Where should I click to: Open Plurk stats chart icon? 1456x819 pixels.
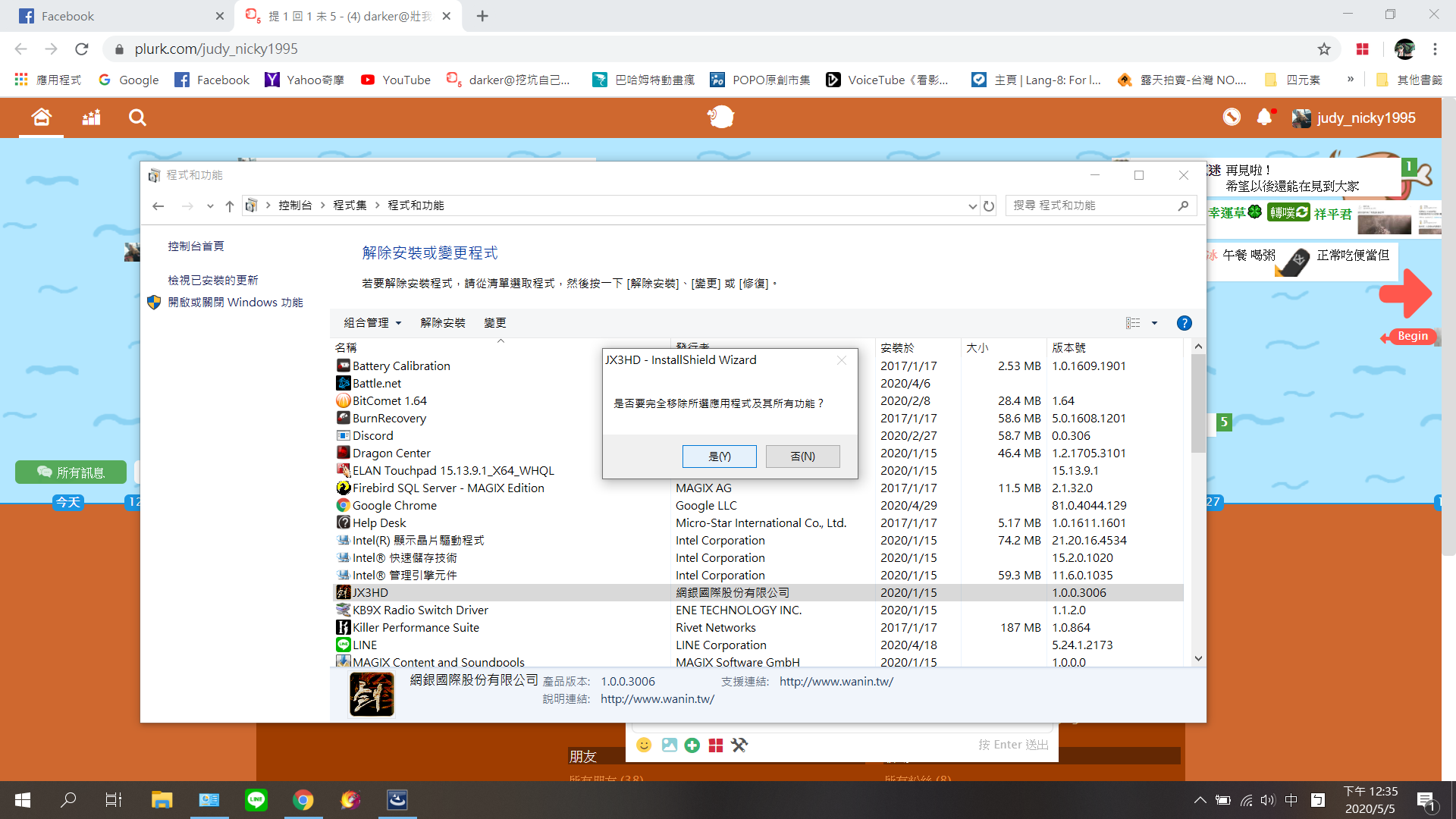[x=92, y=118]
